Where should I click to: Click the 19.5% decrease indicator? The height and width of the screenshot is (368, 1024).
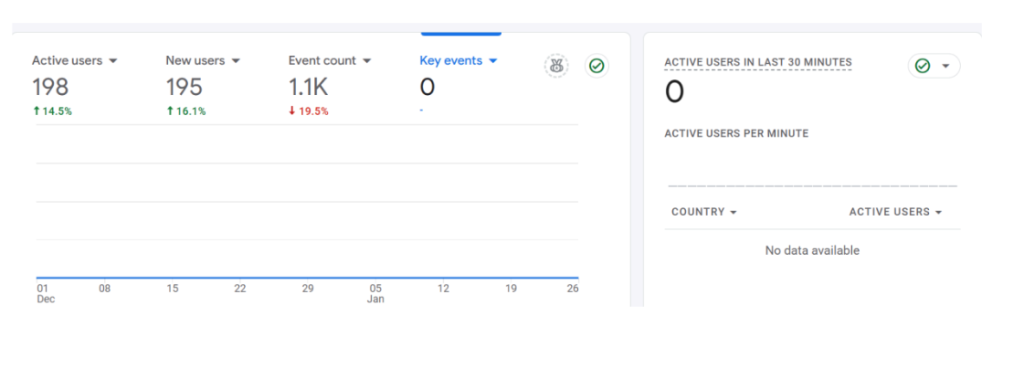pos(308,112)
